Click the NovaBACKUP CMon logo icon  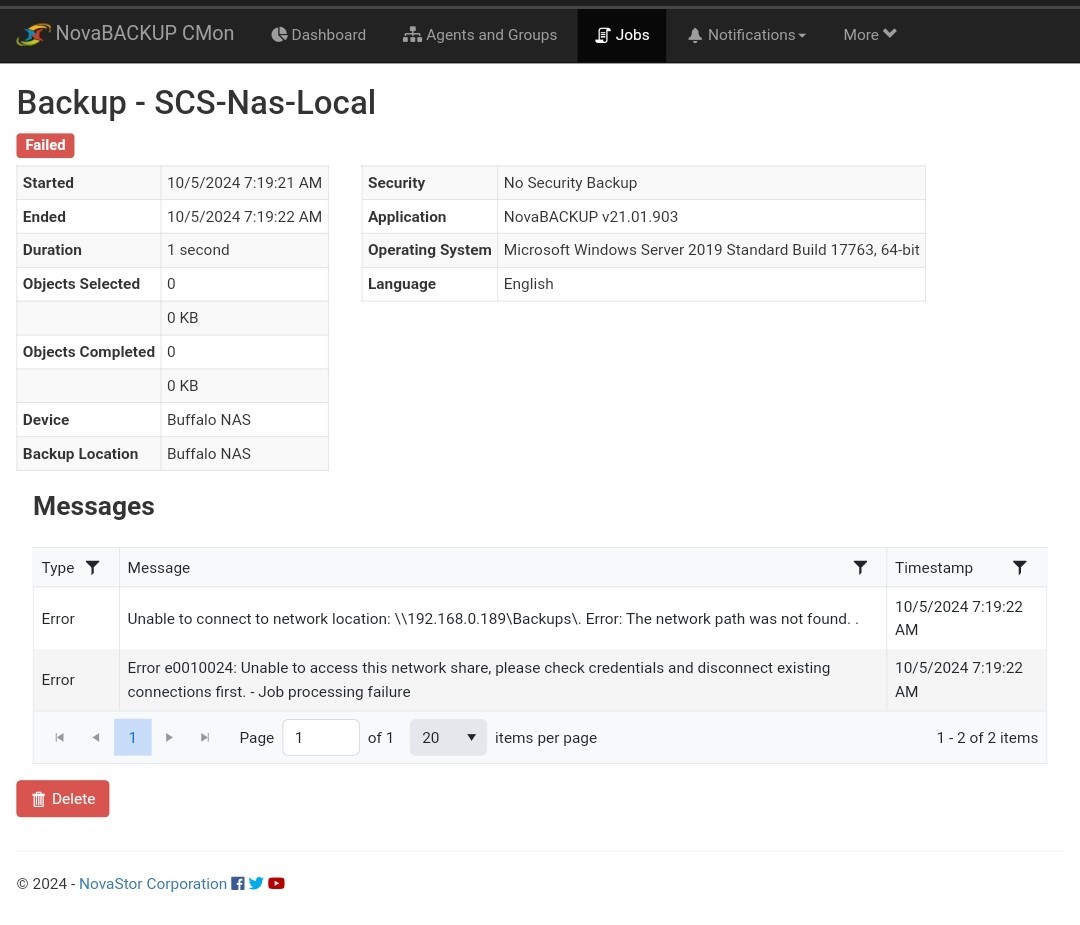click(x=34, y=34)
